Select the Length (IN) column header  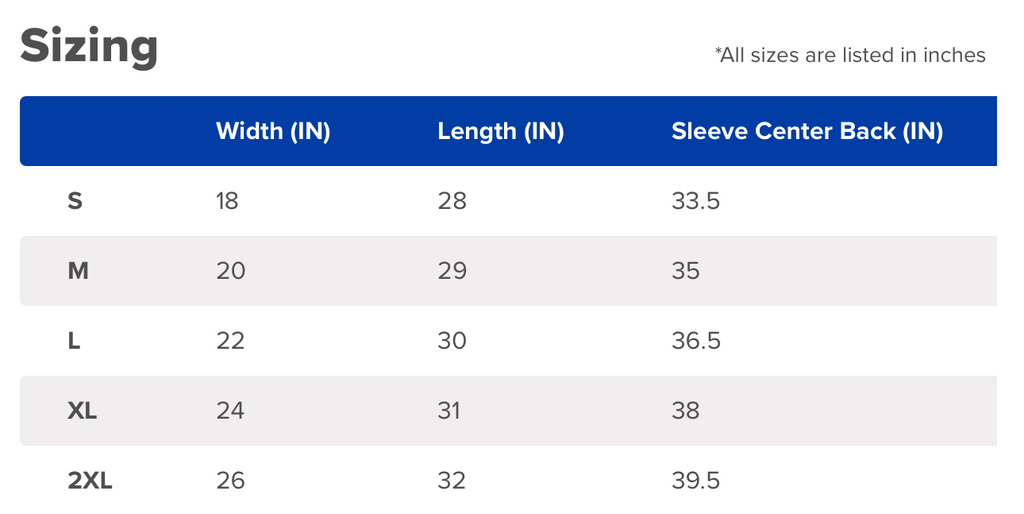point(501,131)
